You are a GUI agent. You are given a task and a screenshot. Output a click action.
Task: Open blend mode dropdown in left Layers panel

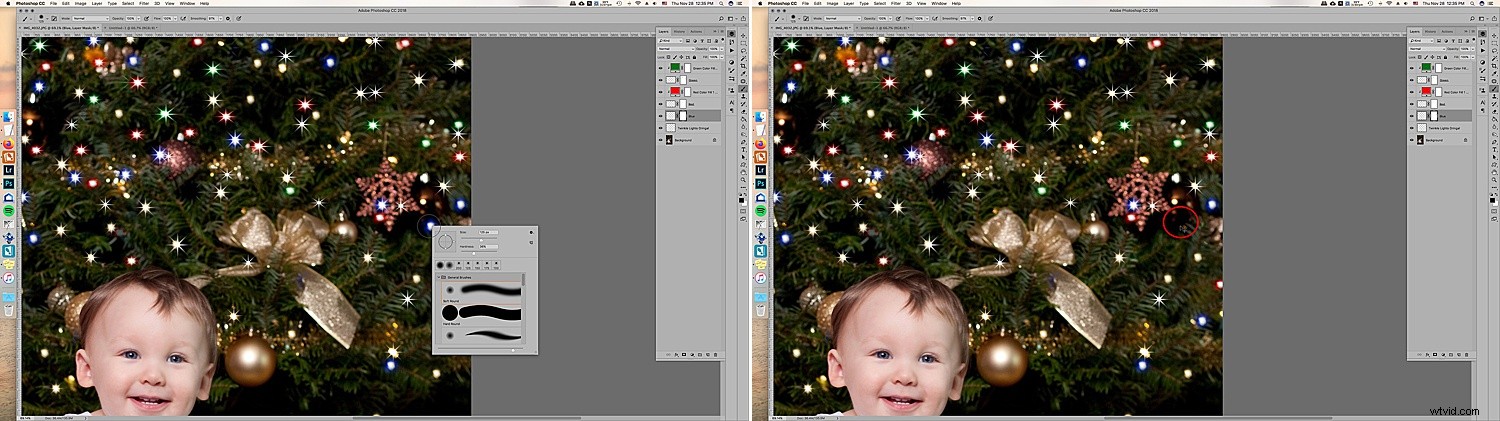(674, 49)
